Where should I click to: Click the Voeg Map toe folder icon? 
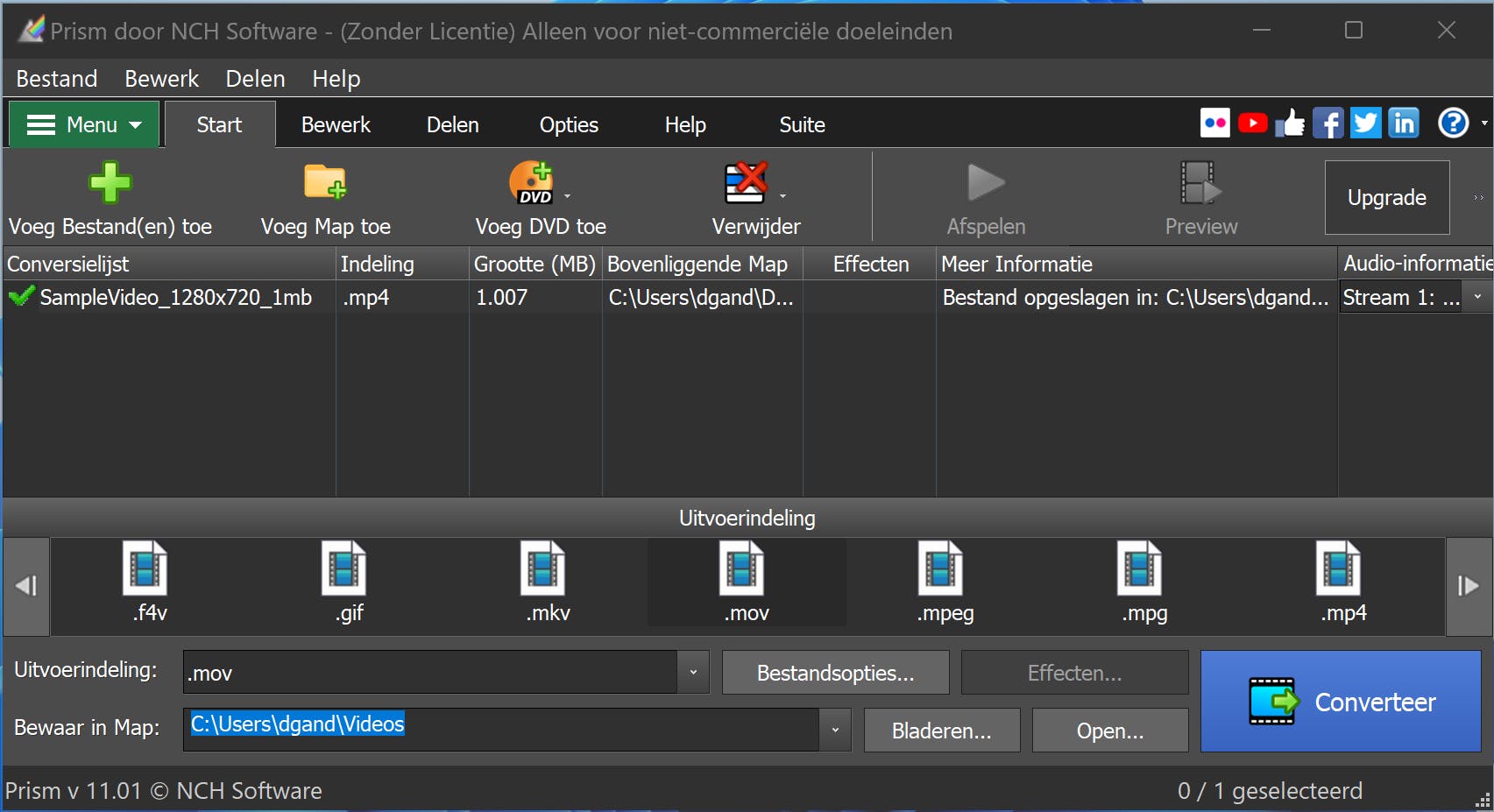[325, 182]
